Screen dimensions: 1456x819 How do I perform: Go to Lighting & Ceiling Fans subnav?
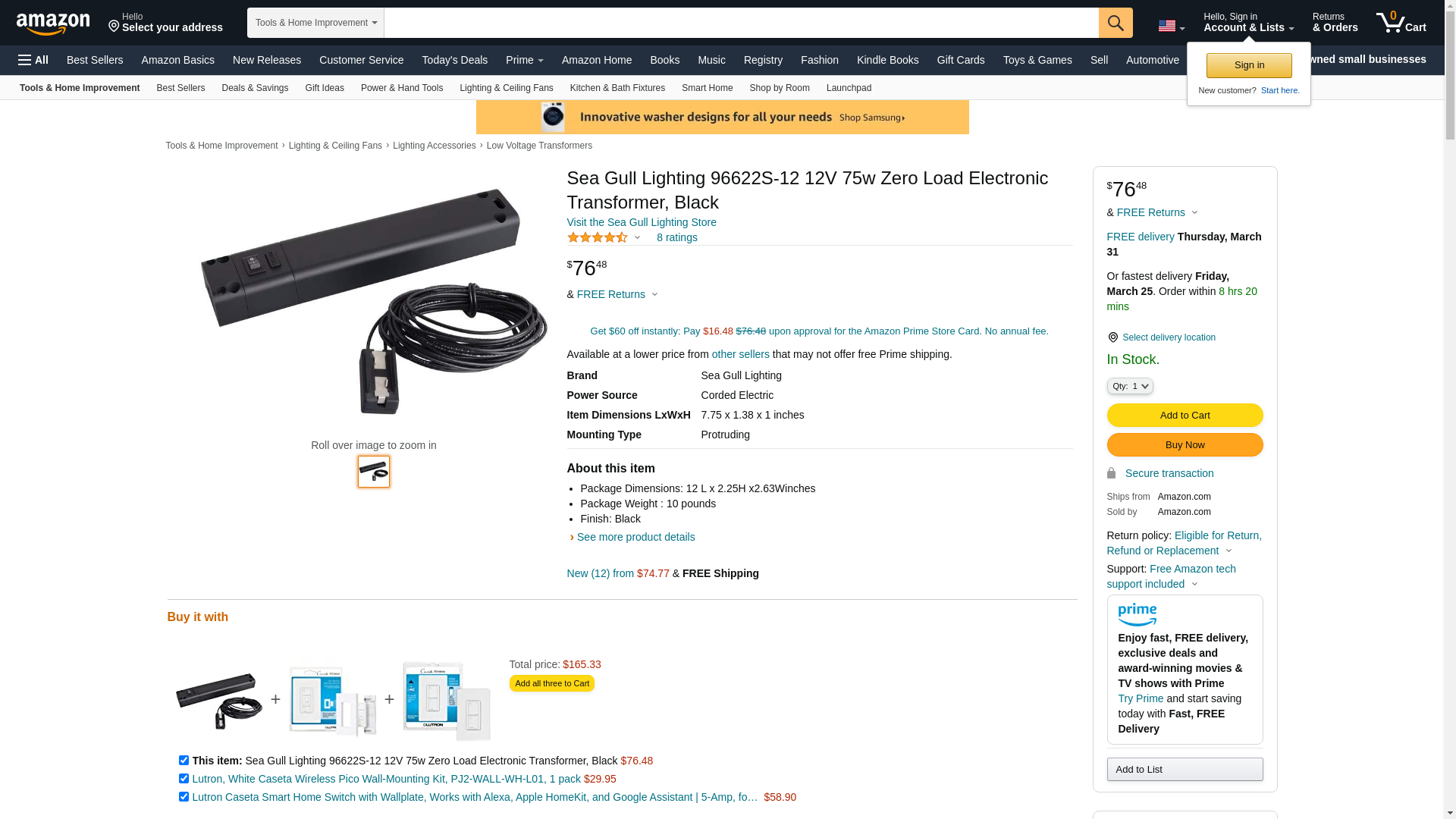[506, 88]
